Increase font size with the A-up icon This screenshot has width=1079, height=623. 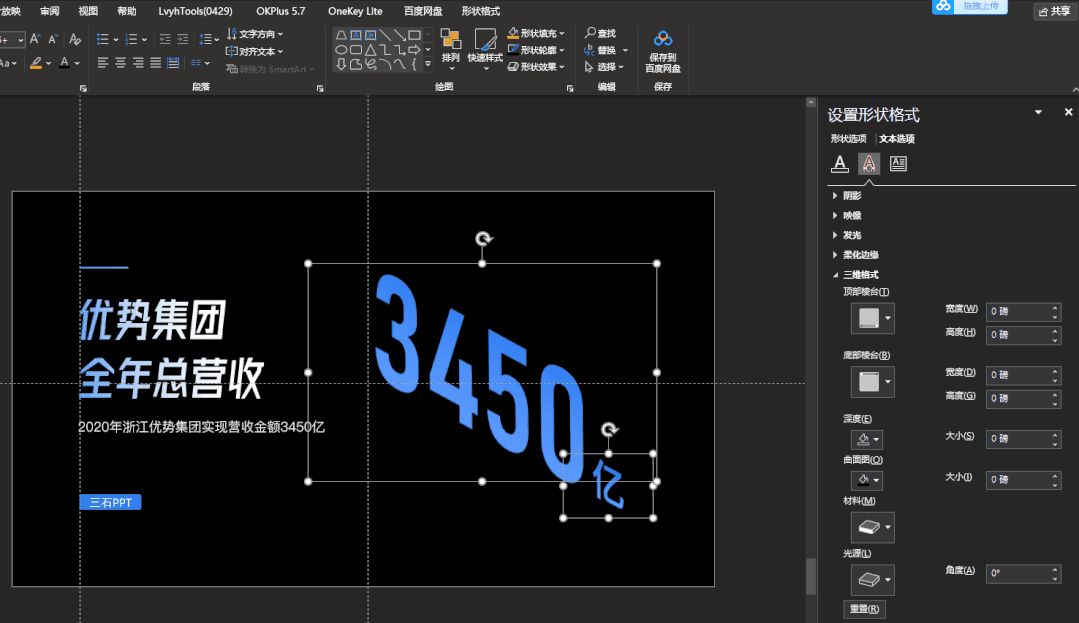tap(35, 39)
